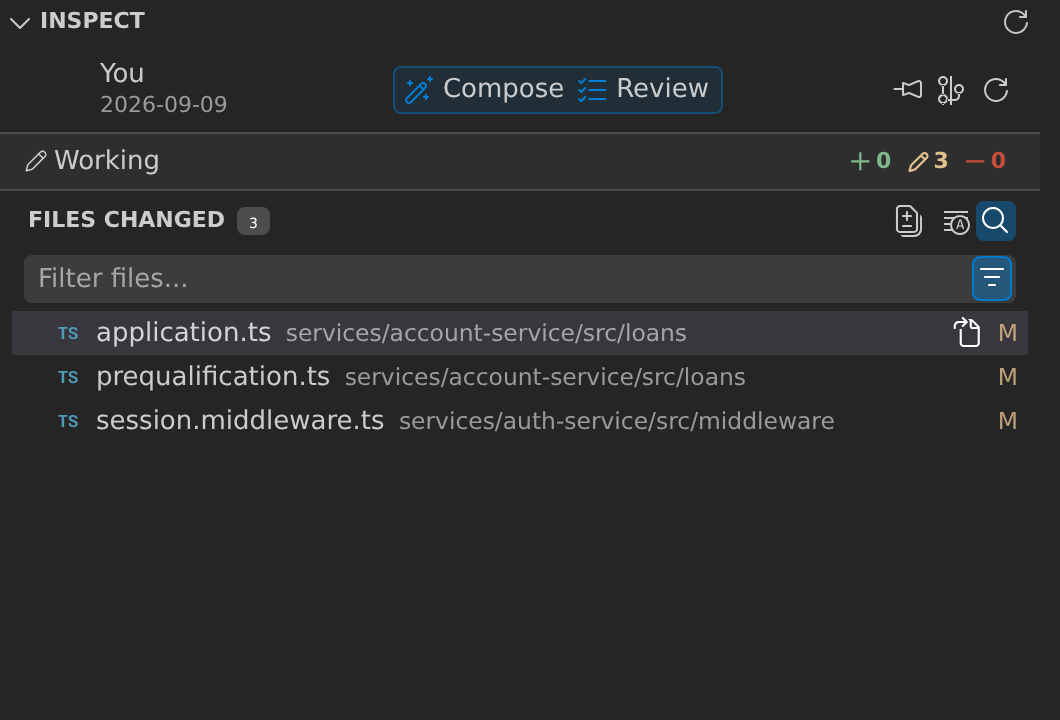Viewport: 1060px width, 720px height.
Task: Refresh working changes next to graph icon
Action: click(996, 89)
